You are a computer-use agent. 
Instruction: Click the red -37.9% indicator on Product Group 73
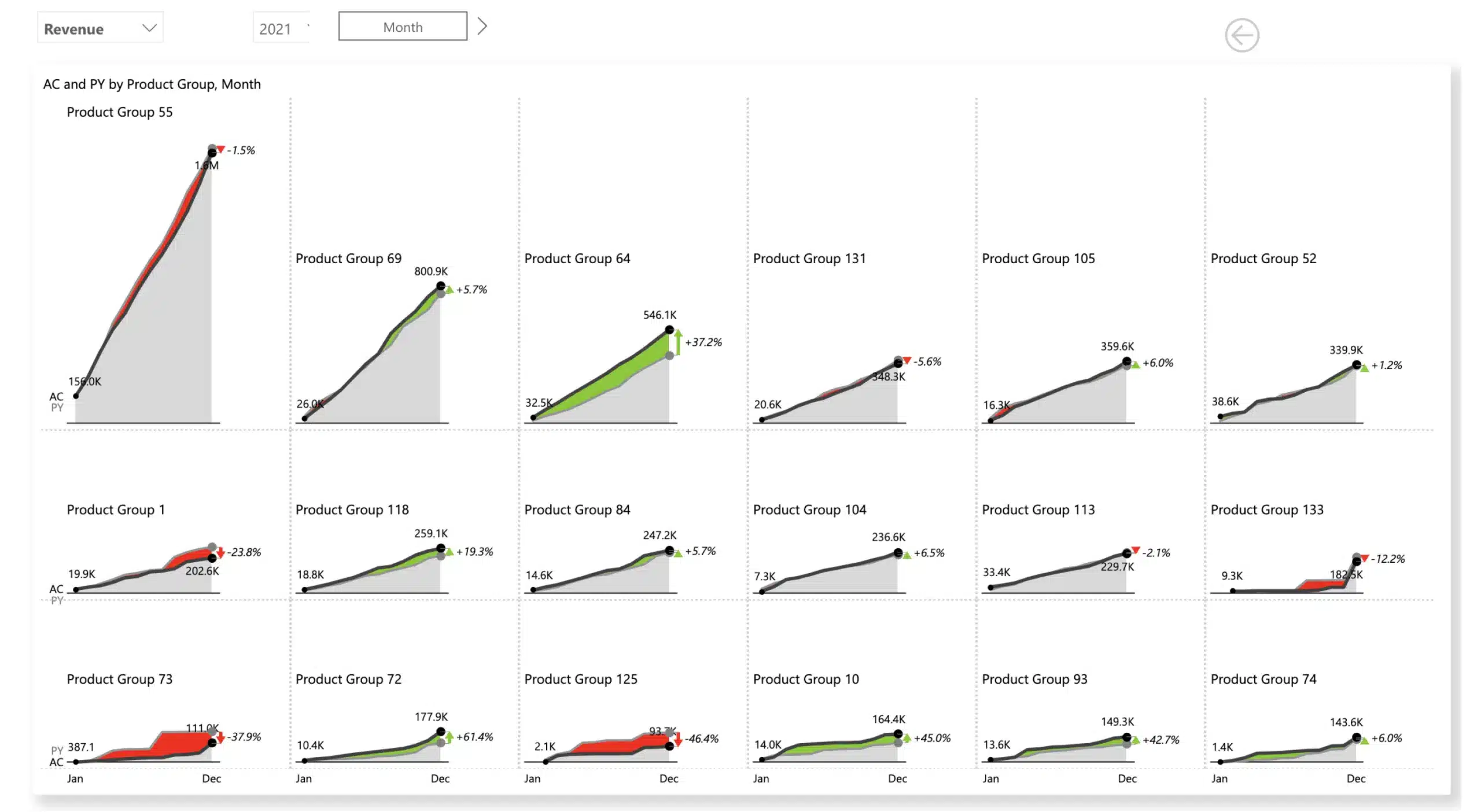tap(221, 737)
